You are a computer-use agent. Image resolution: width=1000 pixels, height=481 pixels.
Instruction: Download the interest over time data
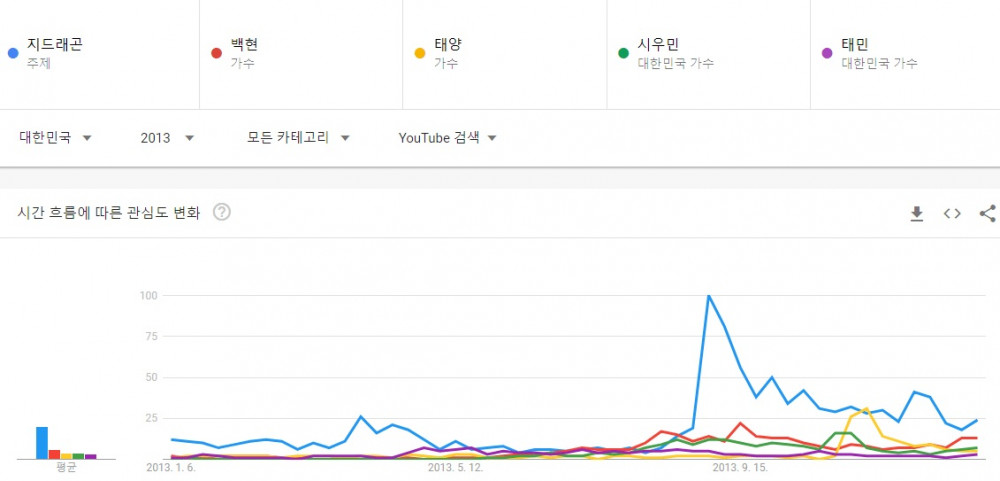(x=916, y=214)
